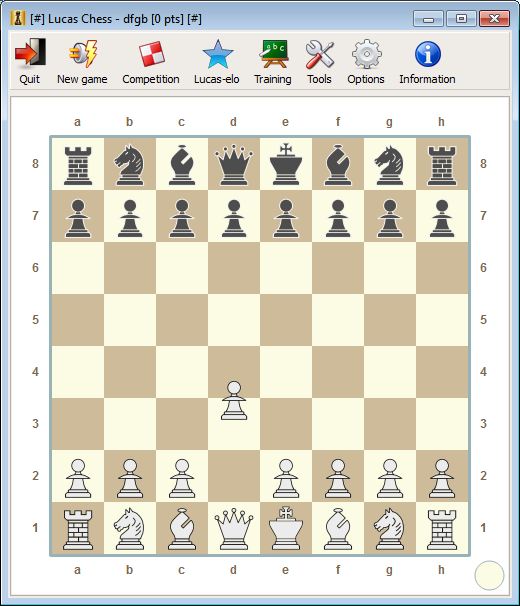520x606 pixels.
Task: Select the black bishop on c8
Action: tap(182, 164)
